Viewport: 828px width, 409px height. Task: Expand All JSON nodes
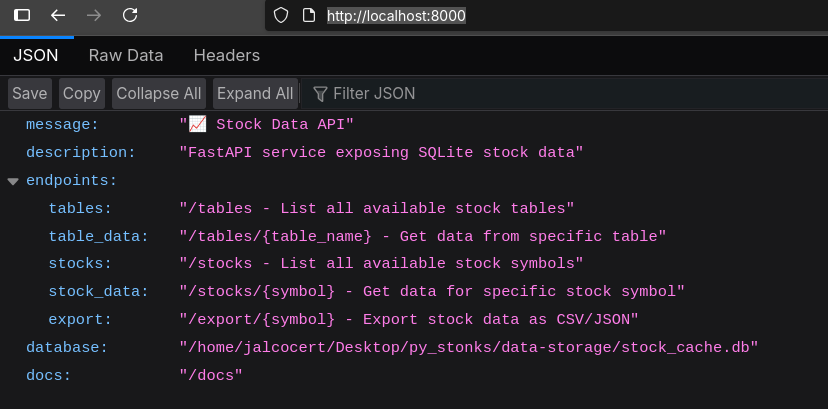(255, 93)
